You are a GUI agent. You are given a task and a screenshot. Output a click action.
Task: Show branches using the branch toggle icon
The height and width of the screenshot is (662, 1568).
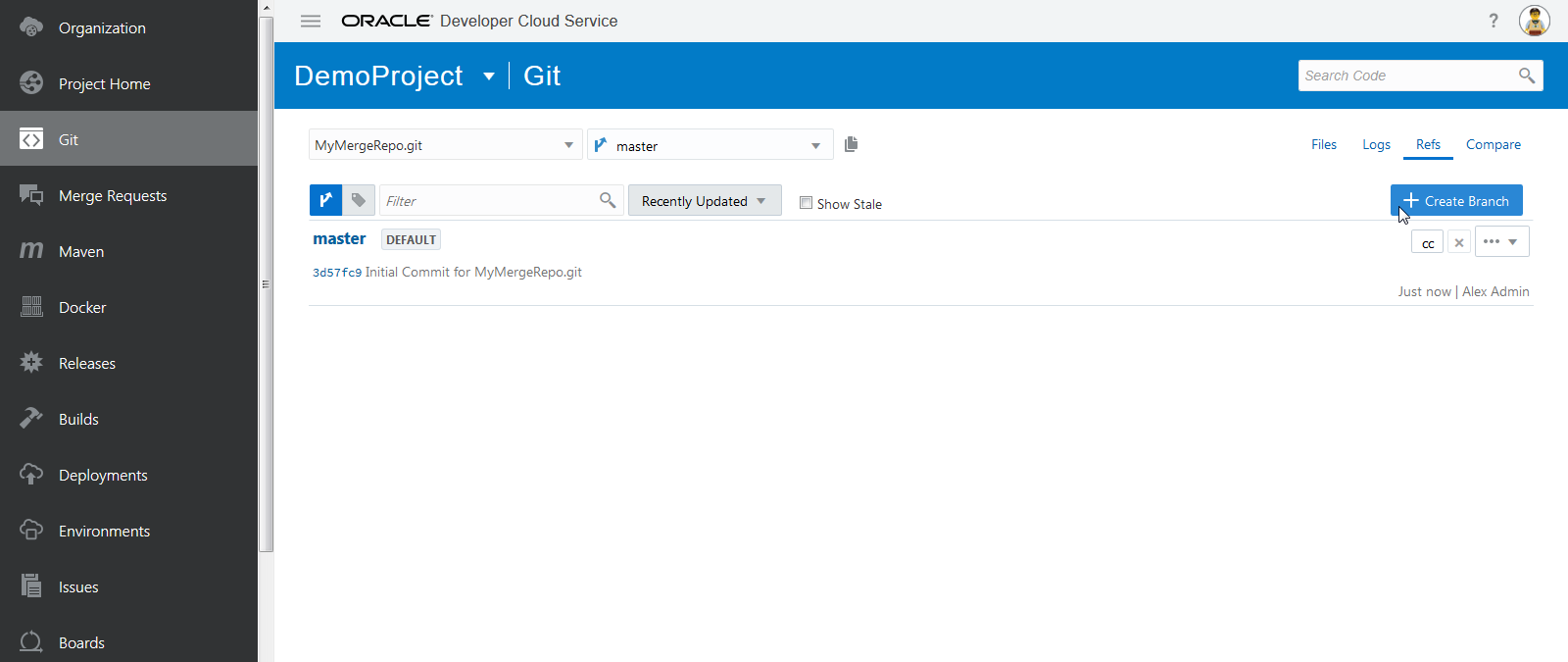pos(325,200)
